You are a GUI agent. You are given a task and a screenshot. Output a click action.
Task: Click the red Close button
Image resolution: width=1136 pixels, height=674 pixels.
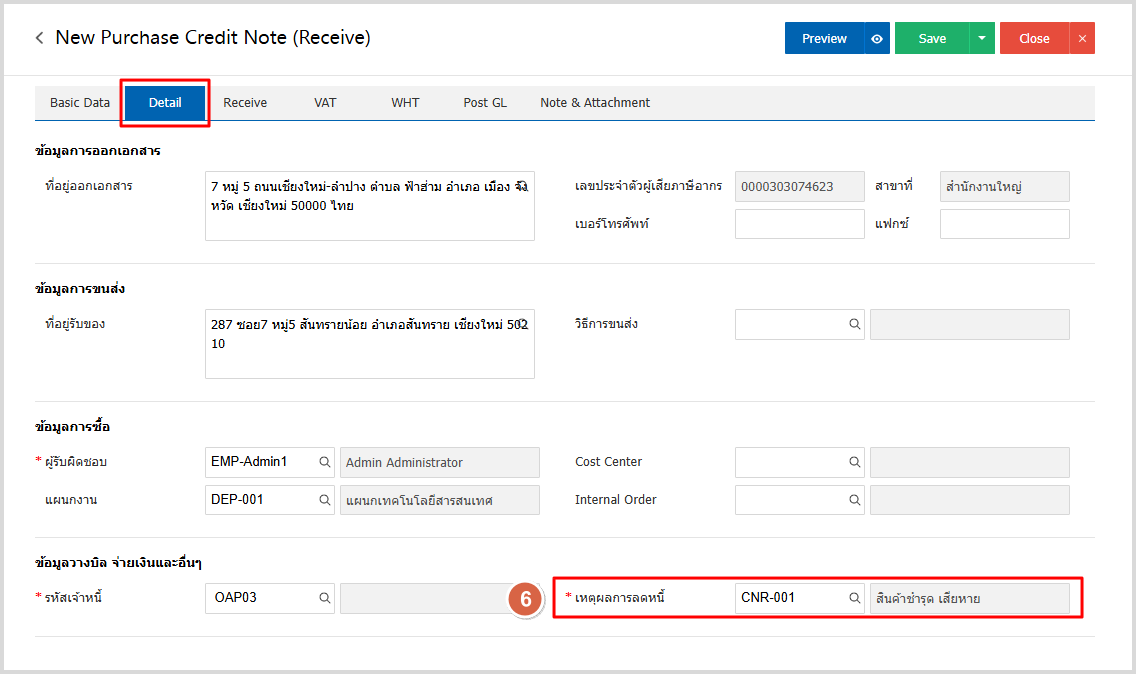tap(1034, 38)
